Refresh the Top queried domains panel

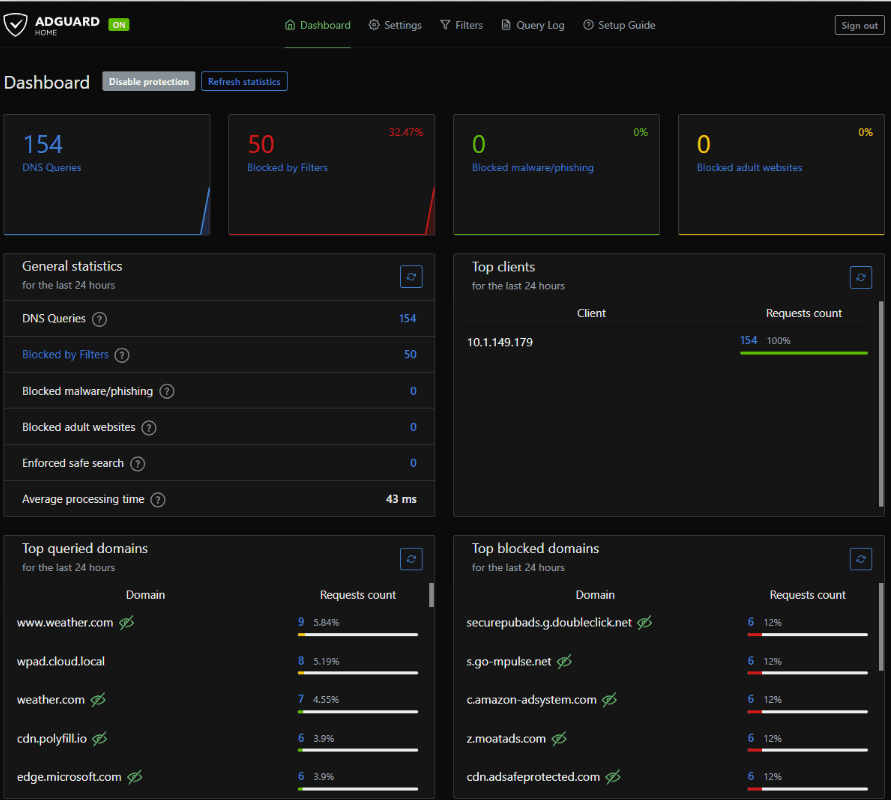click(x=411, y=559)
